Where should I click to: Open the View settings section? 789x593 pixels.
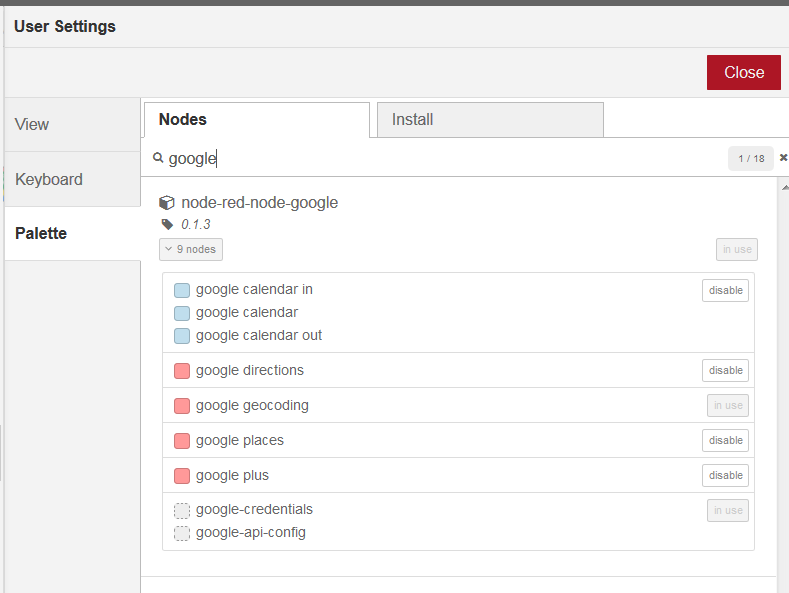pos(72,124)
